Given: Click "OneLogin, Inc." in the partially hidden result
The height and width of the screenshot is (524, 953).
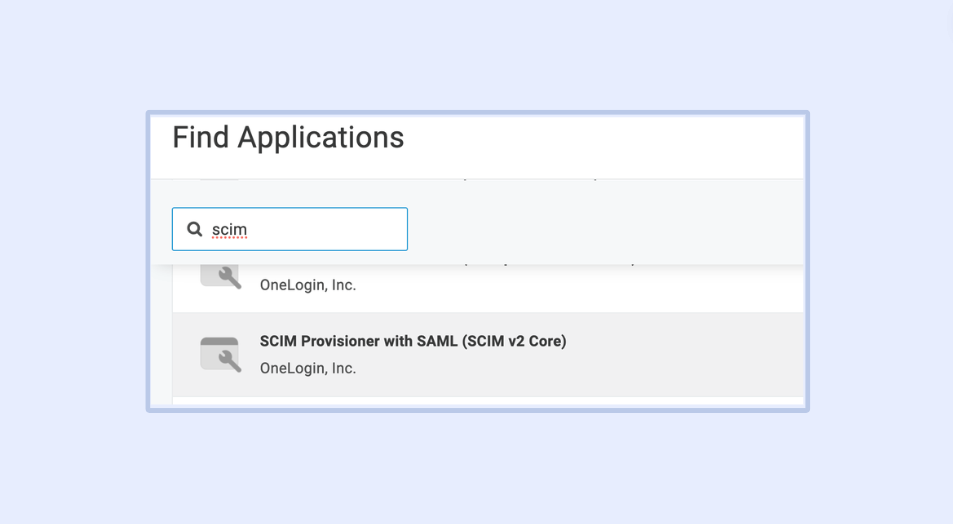Looking at the screenshot, I should 307,285.
